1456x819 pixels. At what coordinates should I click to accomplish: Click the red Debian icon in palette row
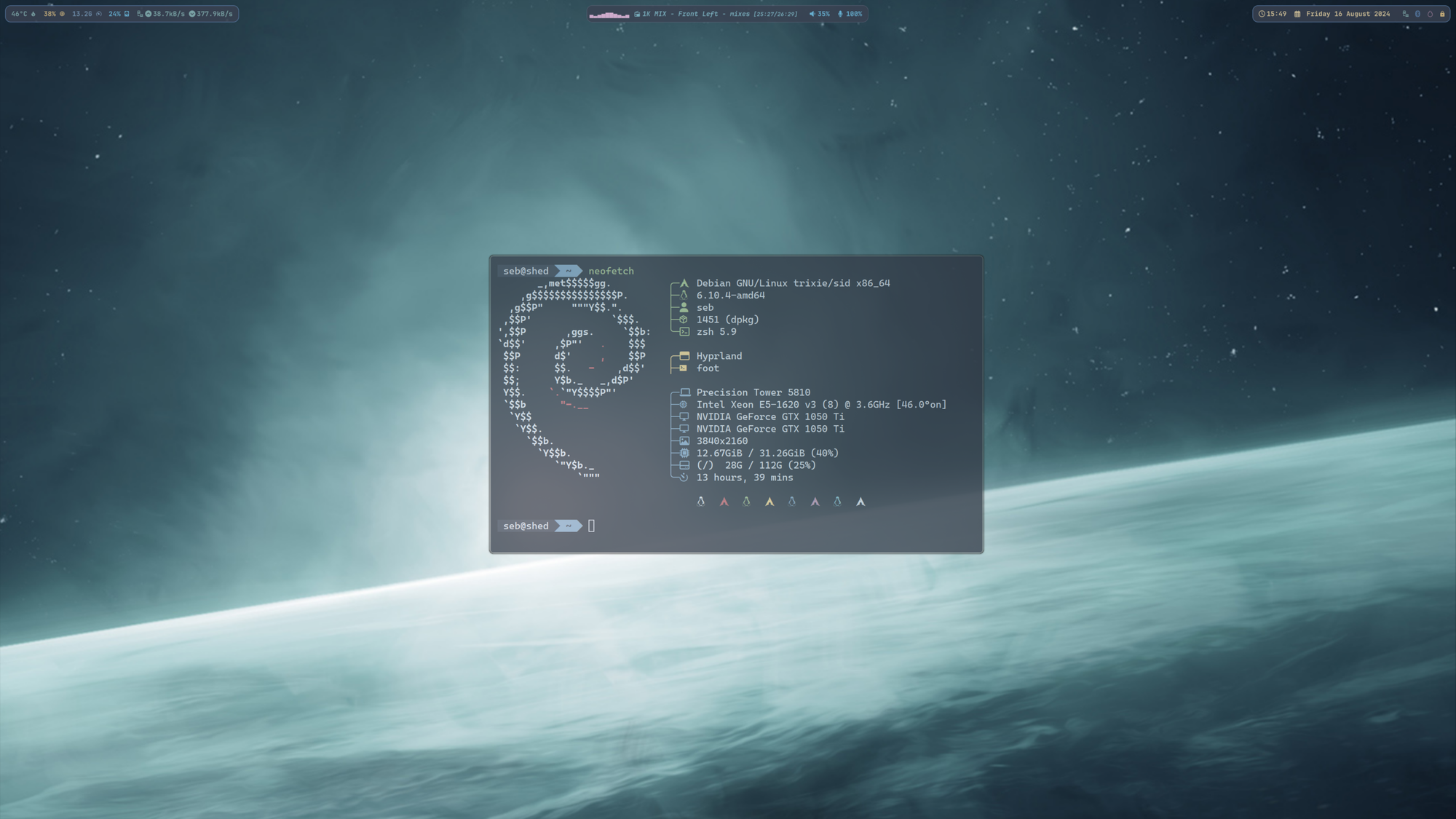point(724,502)
